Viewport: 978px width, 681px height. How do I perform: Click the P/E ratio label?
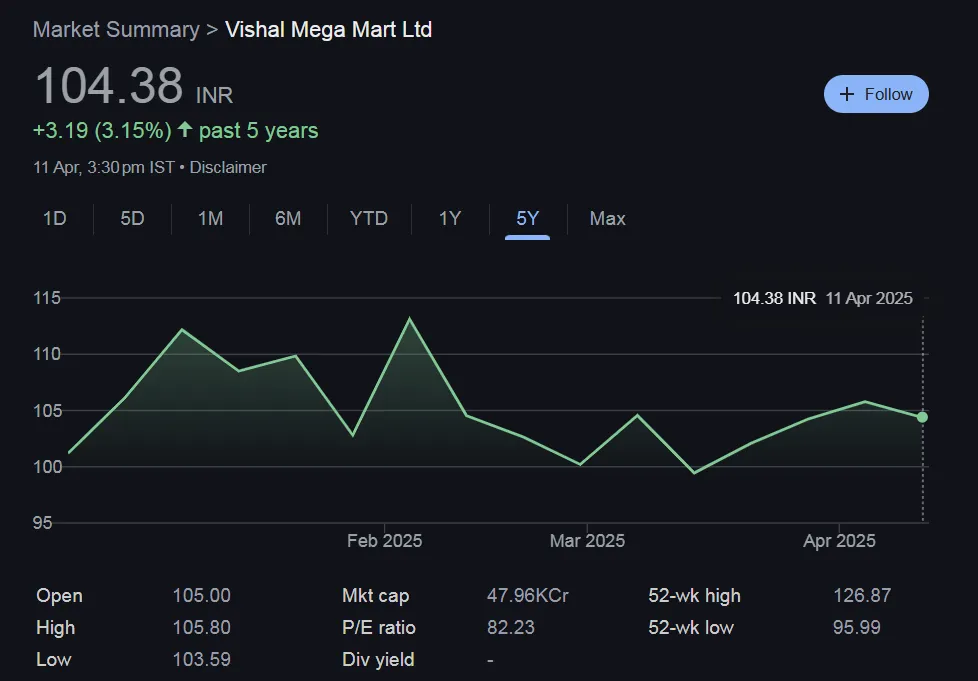pos(379,627)
